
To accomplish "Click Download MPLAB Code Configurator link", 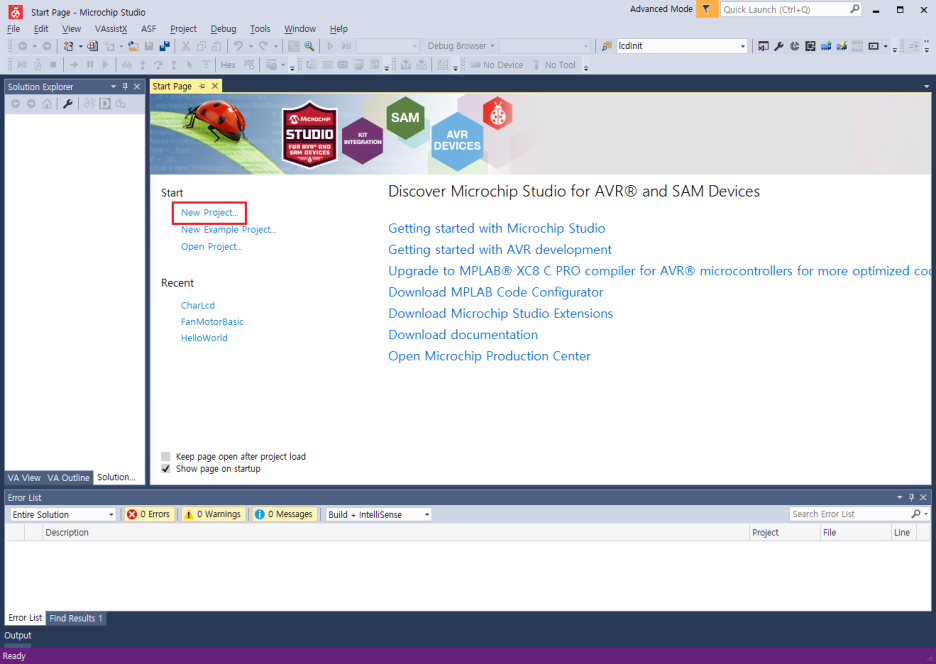I will coord(495,292).
